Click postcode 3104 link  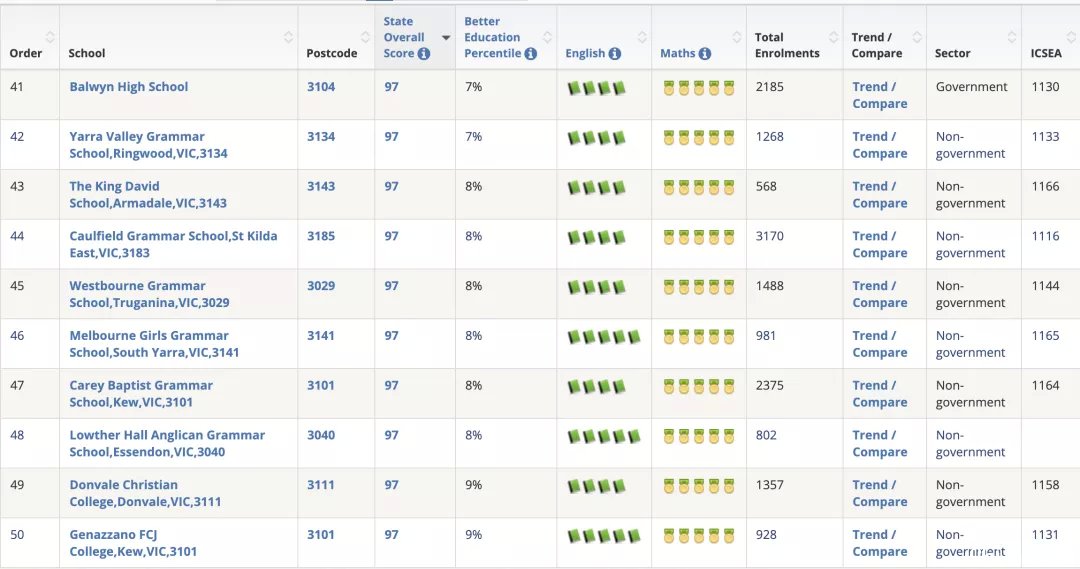(x=321, y=87)
